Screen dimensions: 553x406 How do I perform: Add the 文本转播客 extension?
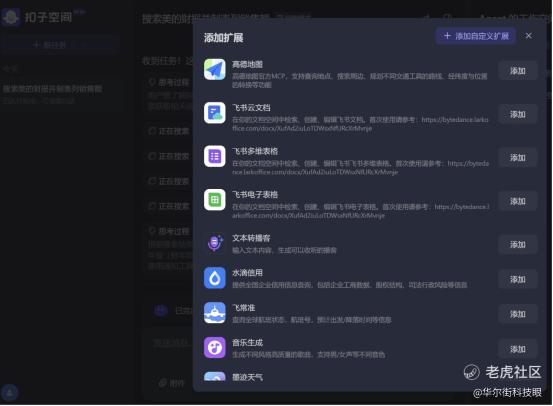tap(517, 244)
